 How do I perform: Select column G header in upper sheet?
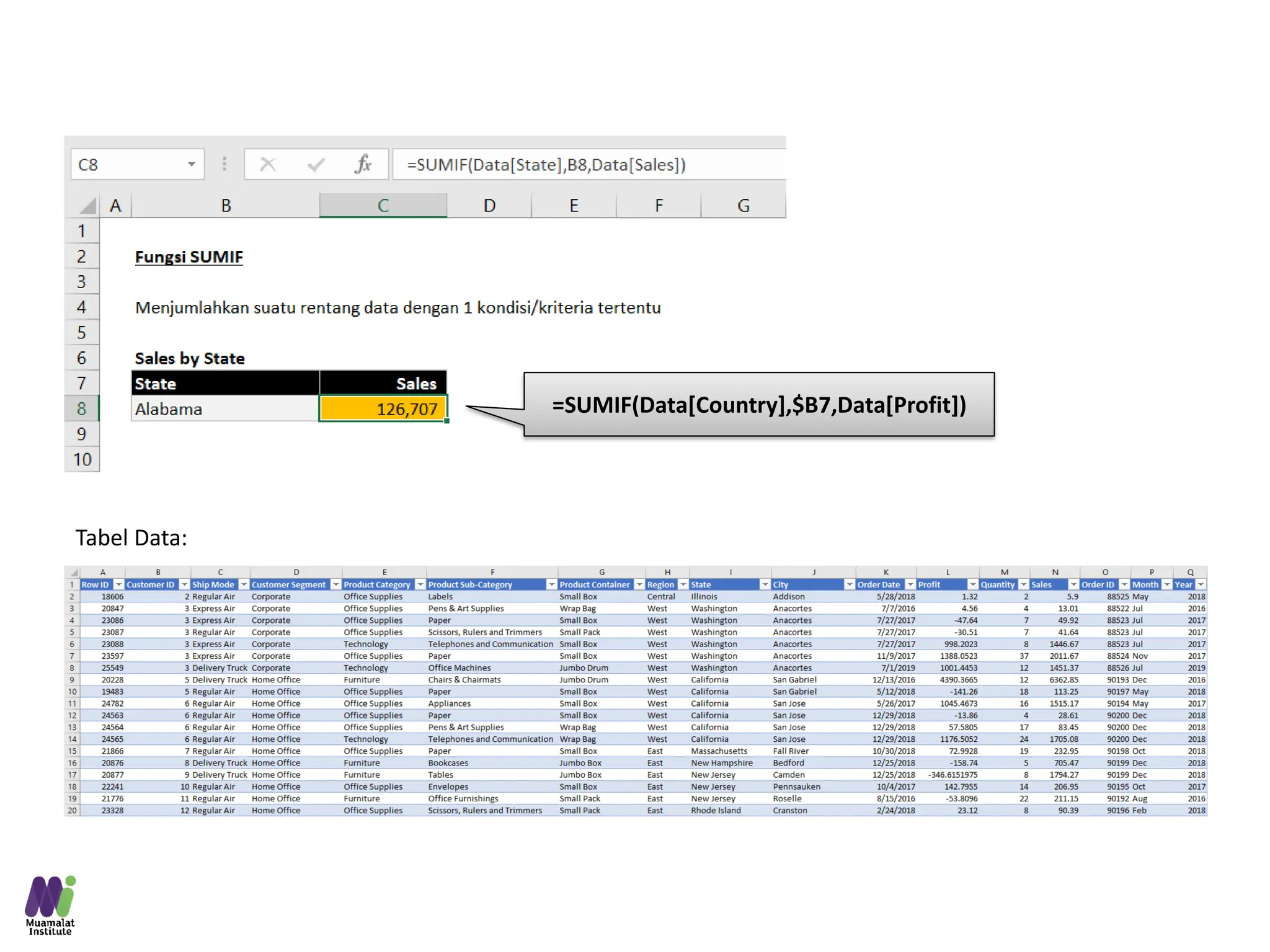click(x=744, y=206)
